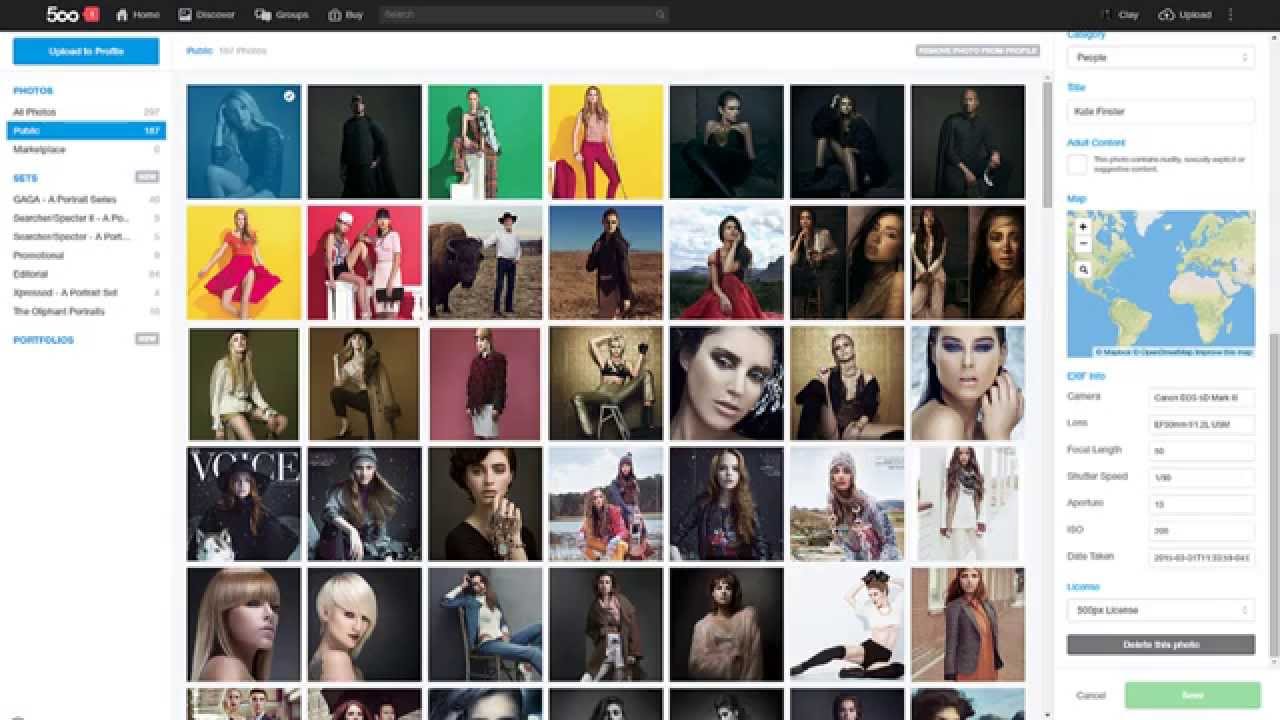Select the Public photos list
The image size is (1280, 720).
pos(86,131)
